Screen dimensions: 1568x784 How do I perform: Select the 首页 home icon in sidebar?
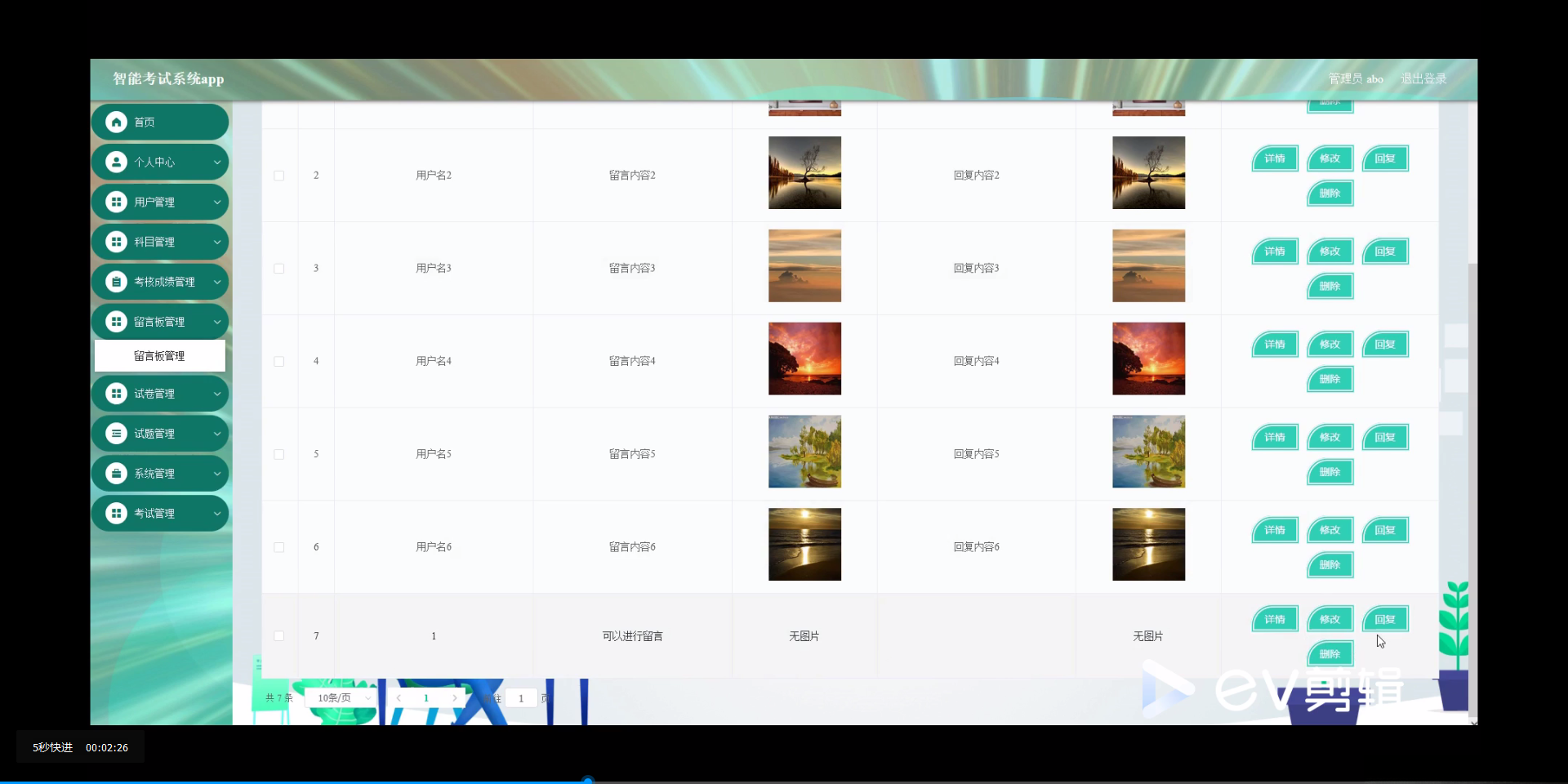click(116, 121)
